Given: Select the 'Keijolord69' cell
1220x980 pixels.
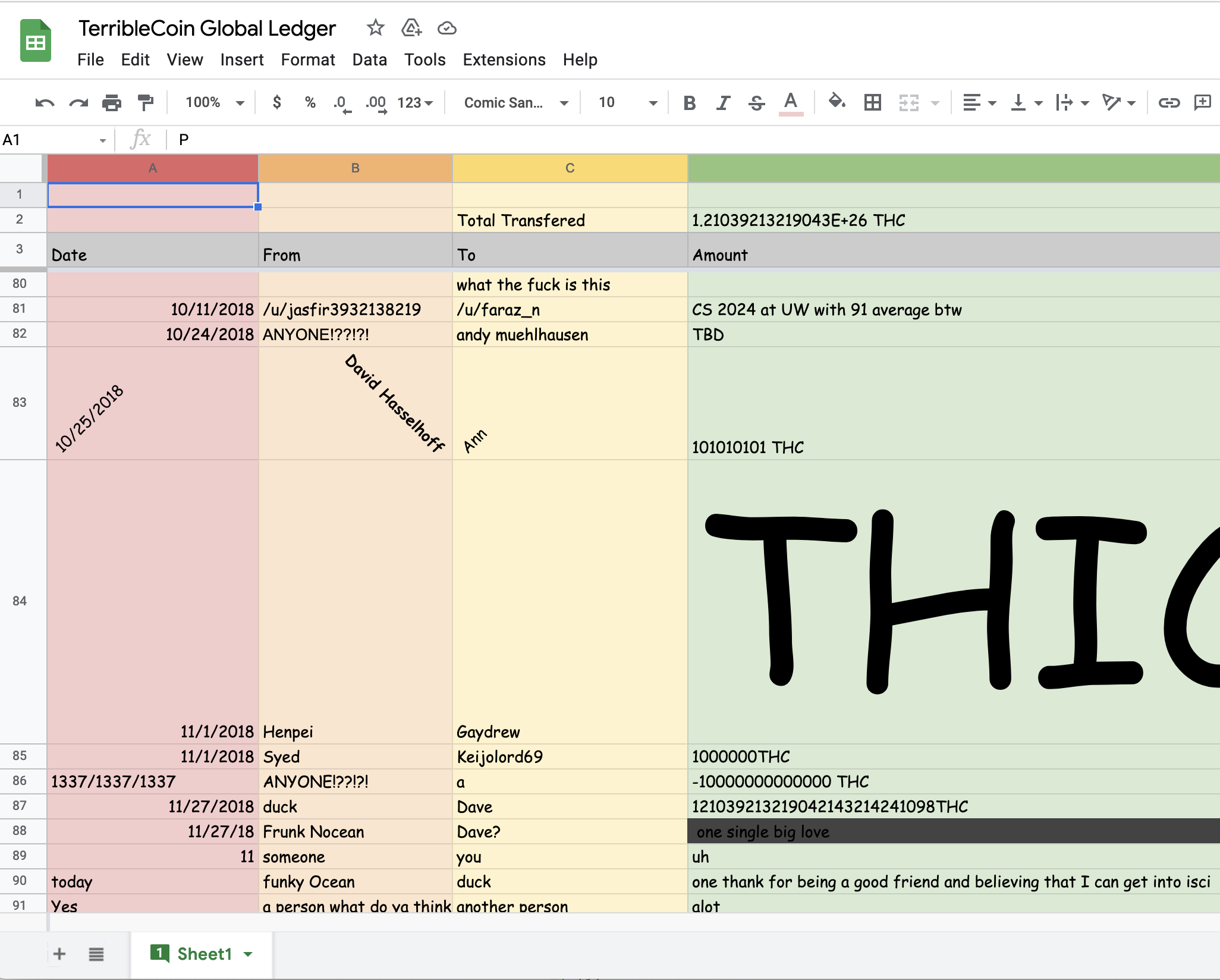Looking at the screenshot, I should (570, 756).
